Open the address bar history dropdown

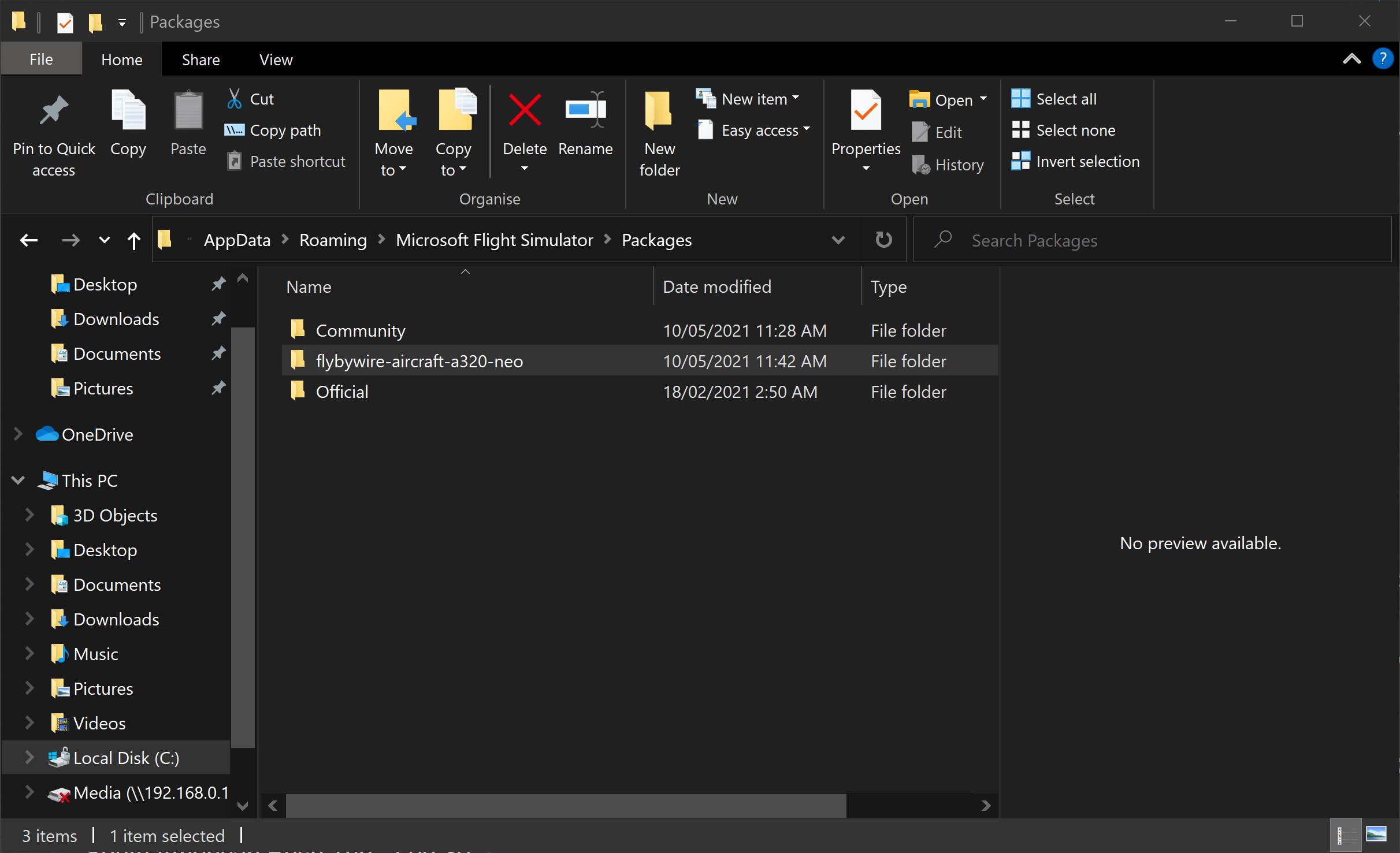point(838,240)
